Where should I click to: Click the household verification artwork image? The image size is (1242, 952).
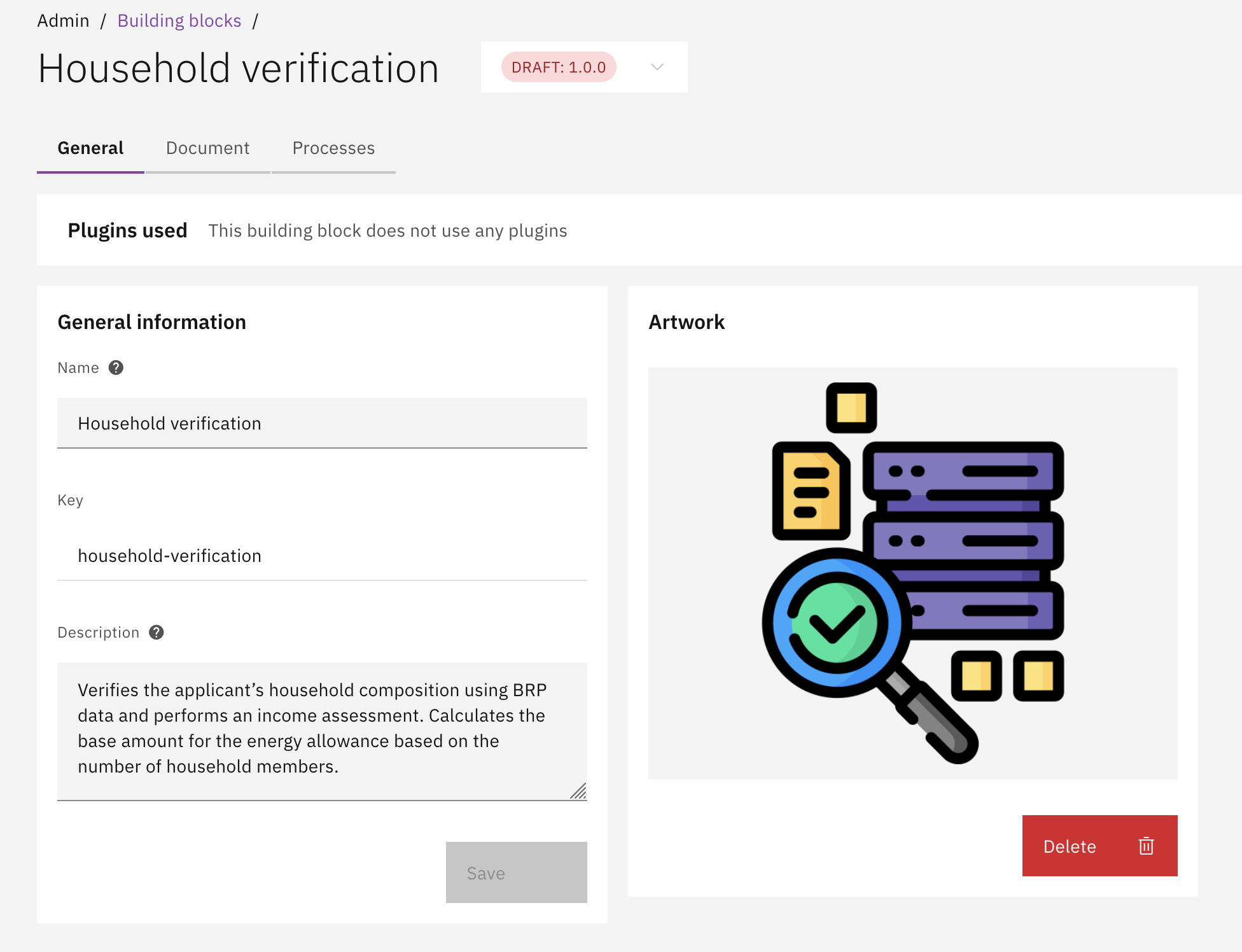[912, 573]
